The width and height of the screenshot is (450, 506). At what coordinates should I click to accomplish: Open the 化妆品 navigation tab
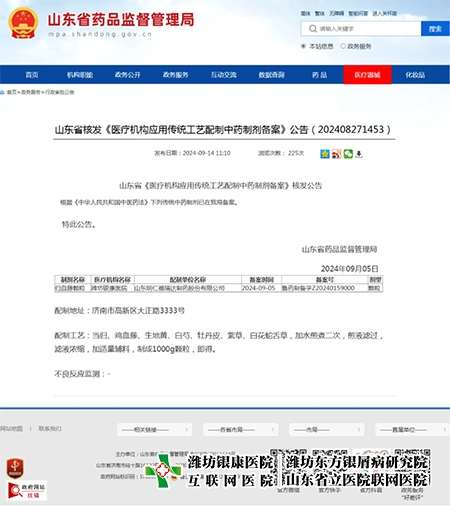415,75
